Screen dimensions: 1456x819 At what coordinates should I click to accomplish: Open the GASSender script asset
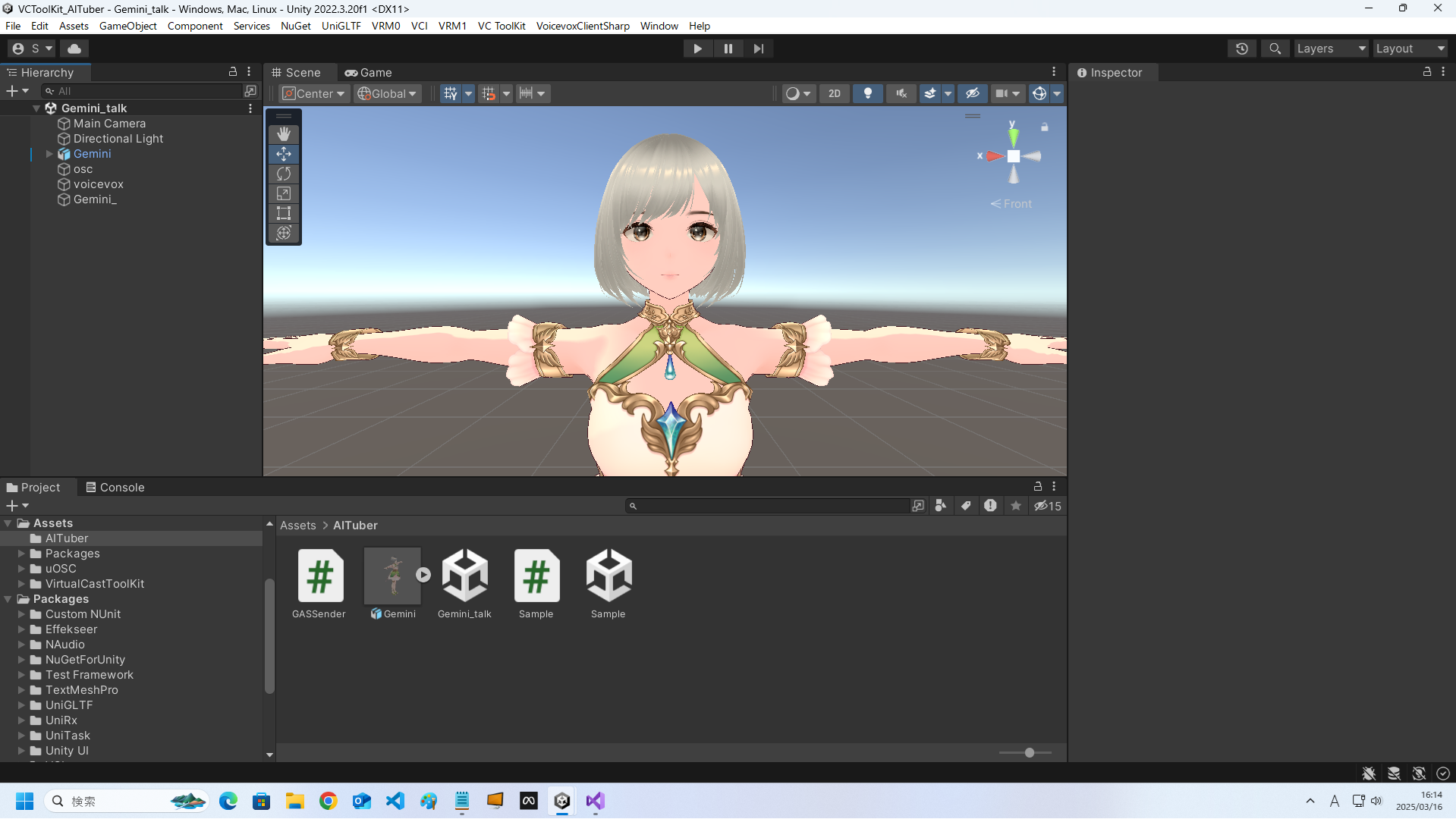[x=319, y=584]
